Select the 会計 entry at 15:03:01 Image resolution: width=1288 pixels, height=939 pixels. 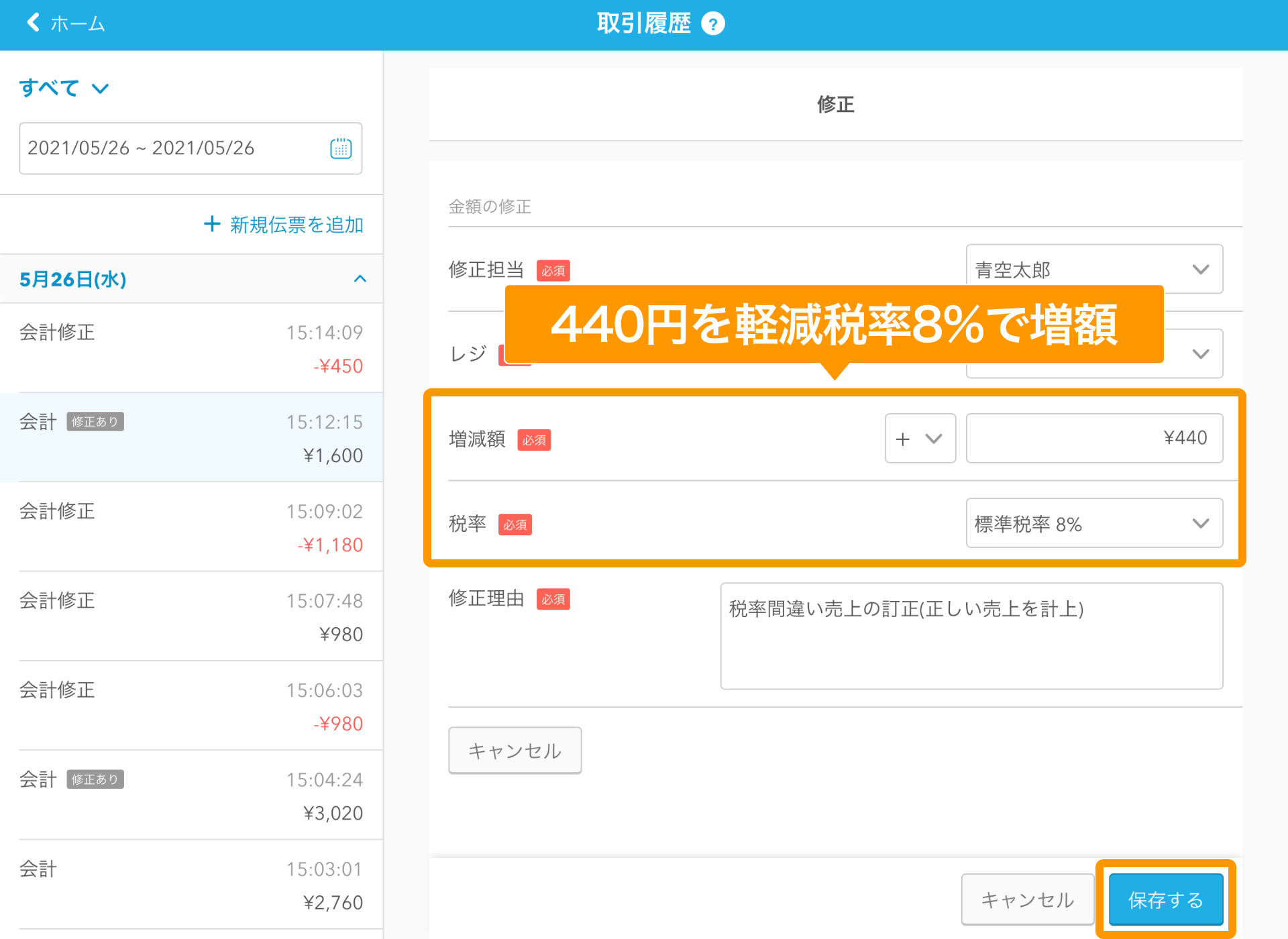click(x=191, y=884)
